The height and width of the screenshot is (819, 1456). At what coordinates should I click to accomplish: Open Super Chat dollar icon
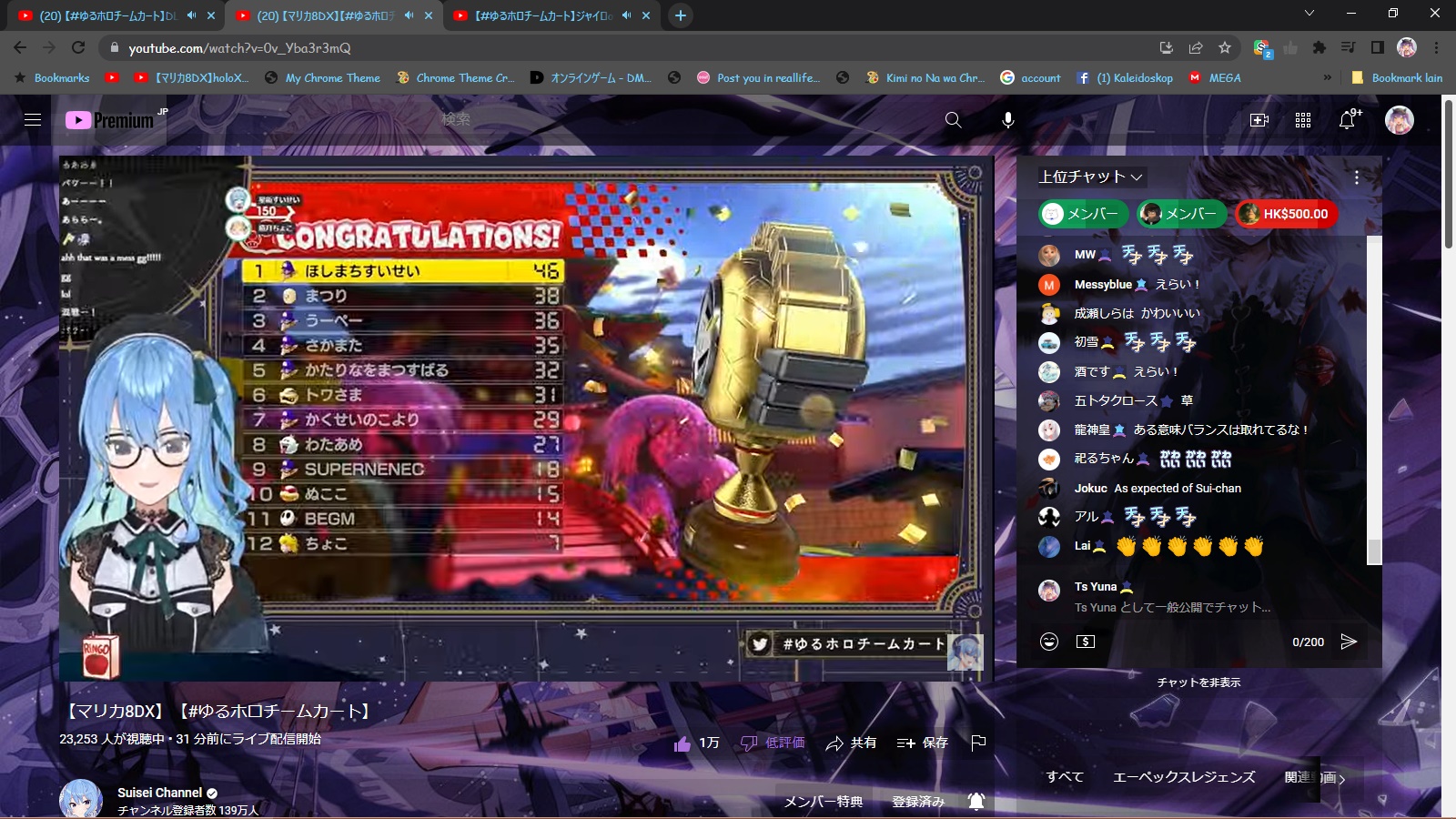coord(1086,642)
